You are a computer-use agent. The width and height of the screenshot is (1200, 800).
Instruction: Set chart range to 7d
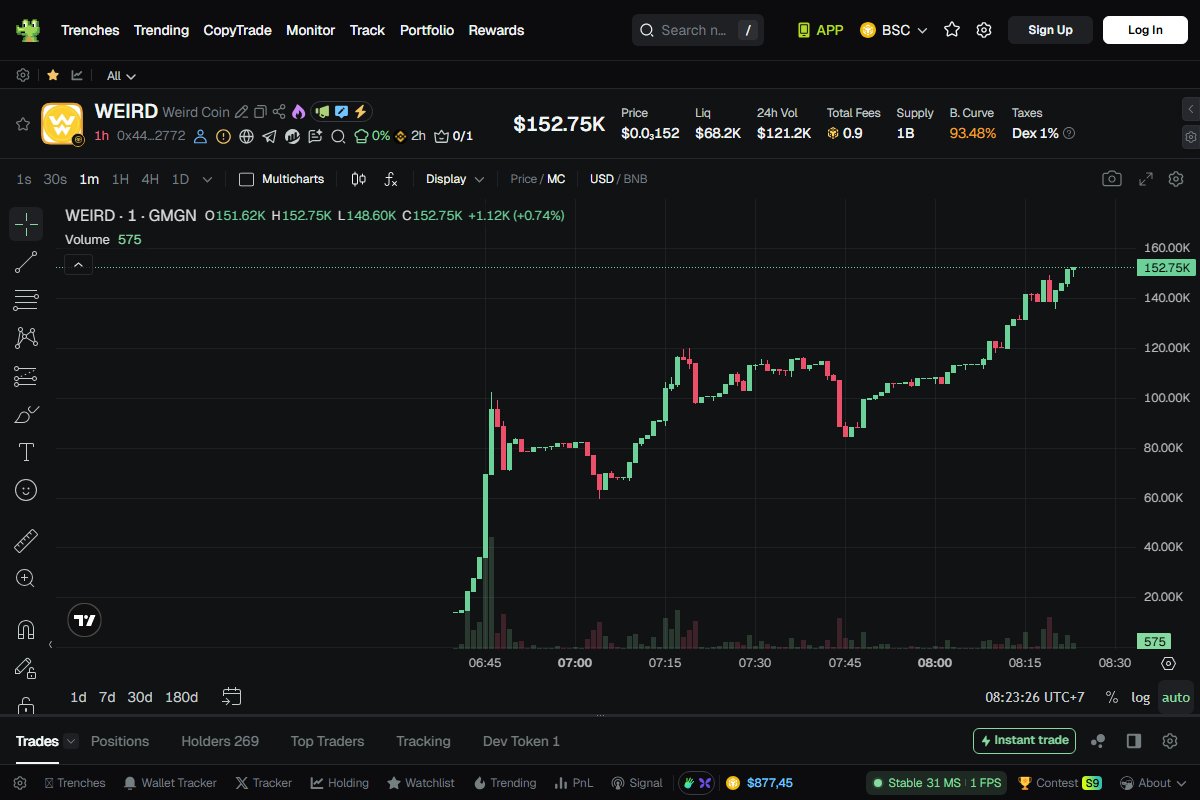[x=107, y=697]
